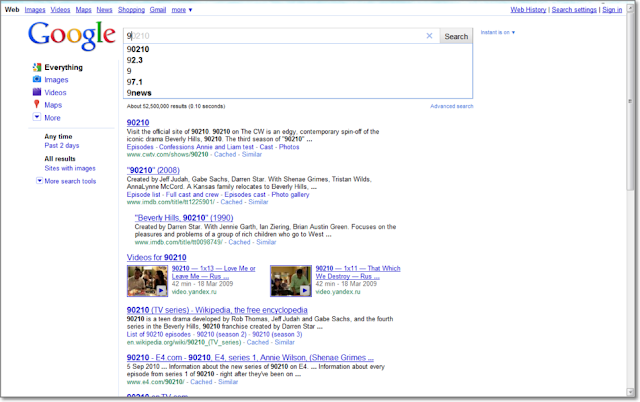The width and height of the screenshot is (640, 402).
Task: Select the '9news' autocomplete suggestion
Action: point(298,93)
